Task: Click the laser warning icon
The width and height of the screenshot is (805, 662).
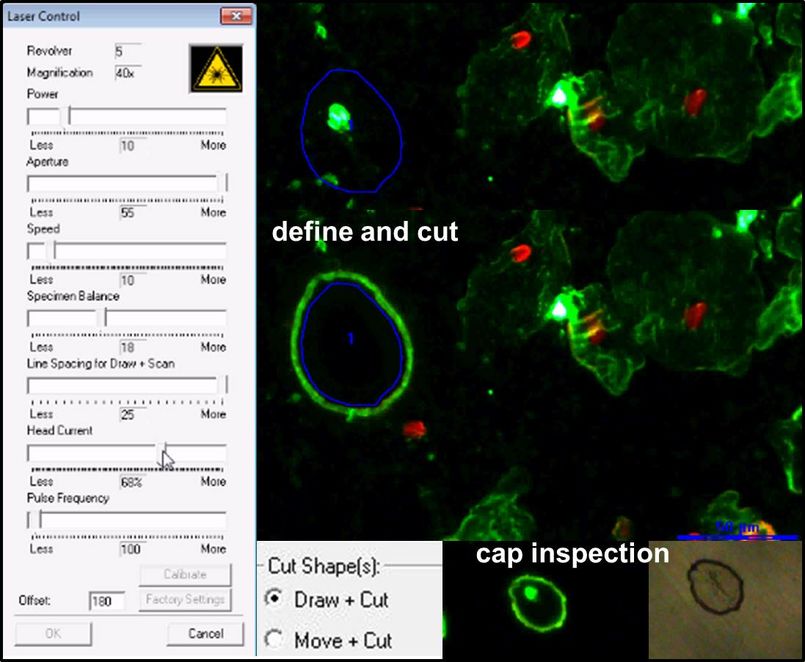Action: click(x=214, y=68)
